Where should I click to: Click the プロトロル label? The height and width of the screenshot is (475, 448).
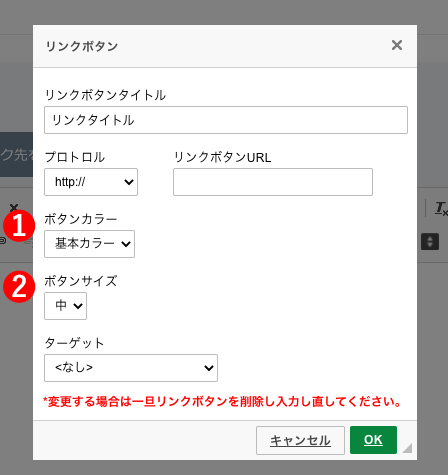click(75, 157)
